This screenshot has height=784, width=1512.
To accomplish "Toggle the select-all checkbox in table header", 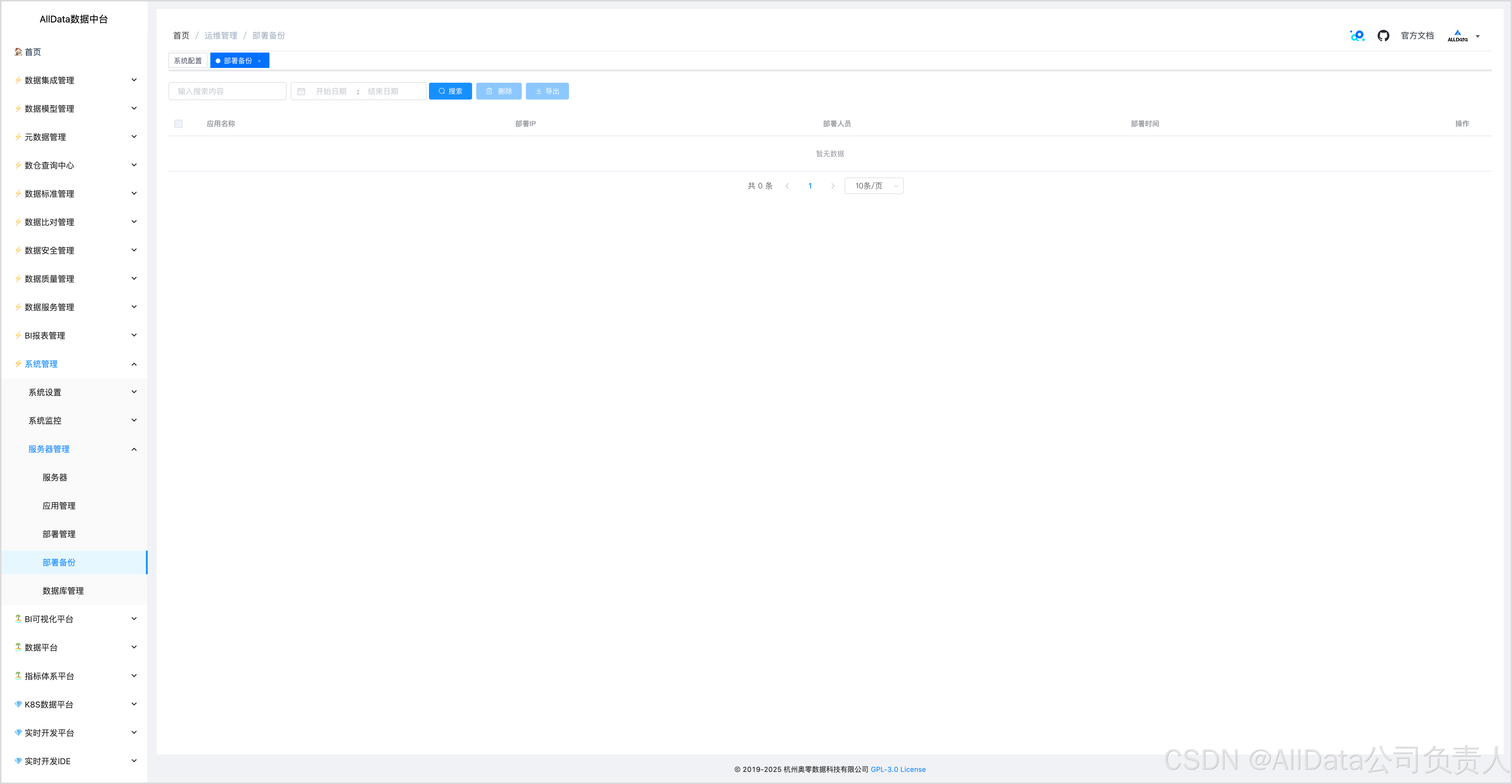I will 178,124.
